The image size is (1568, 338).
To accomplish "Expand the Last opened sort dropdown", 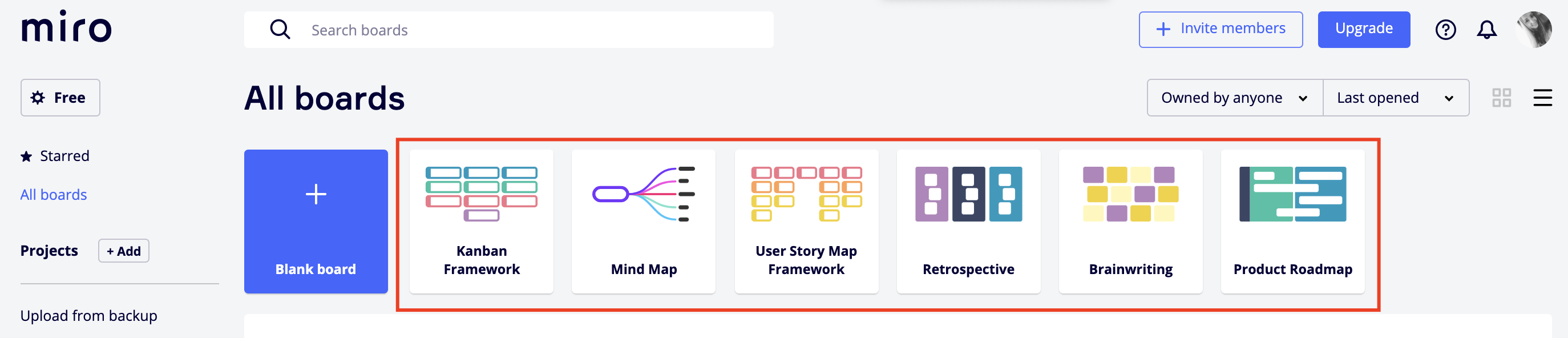I will click(1395, 98).
